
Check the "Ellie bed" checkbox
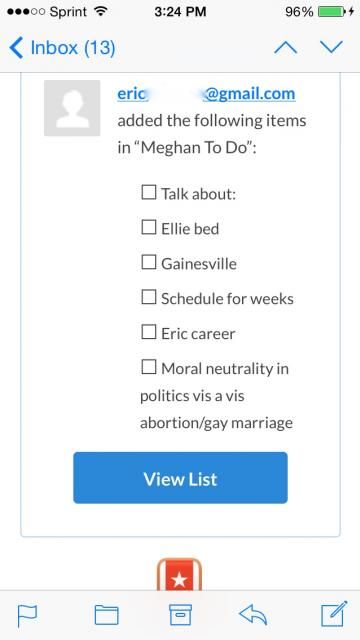click(x=149, y=227)
